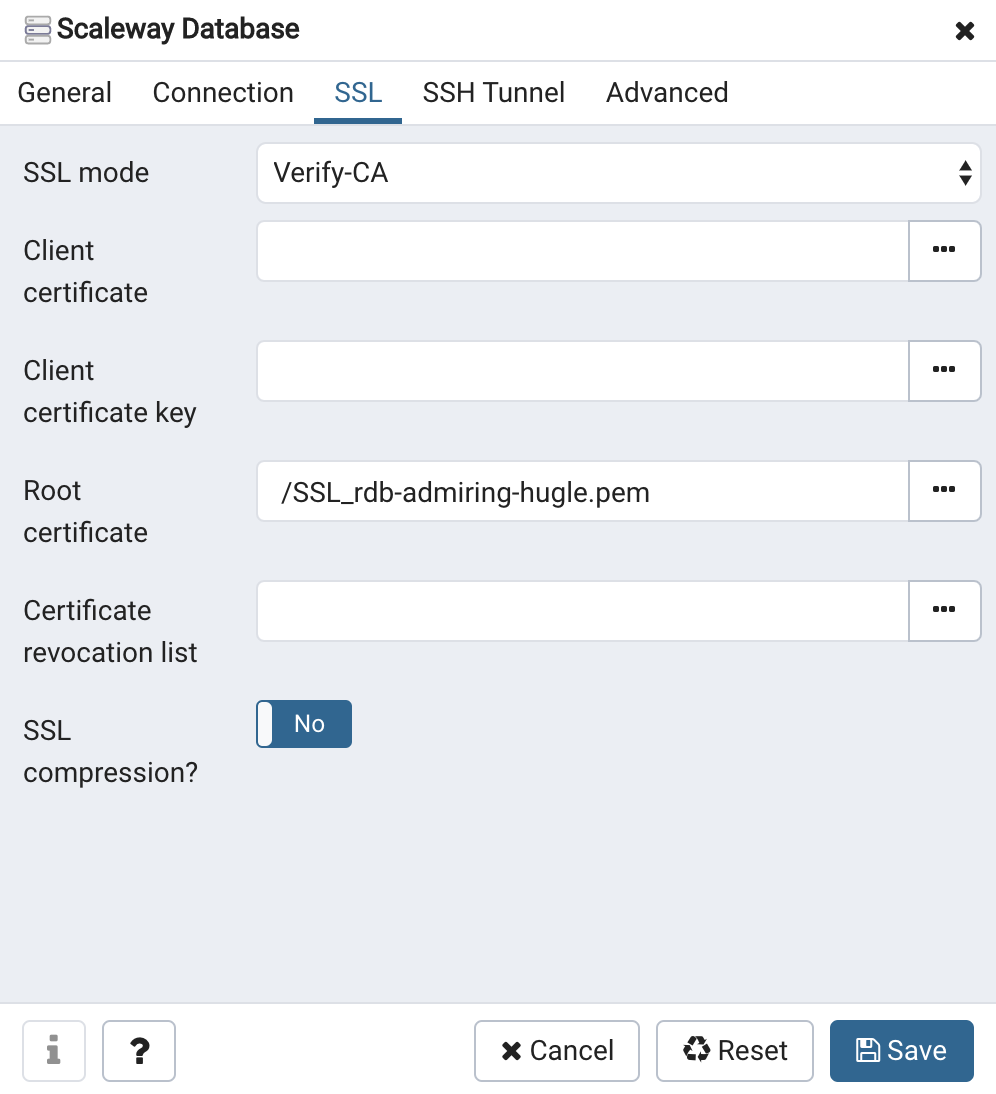Browse for Root certificate file
Screen dimensions: 996x1094
944,491
